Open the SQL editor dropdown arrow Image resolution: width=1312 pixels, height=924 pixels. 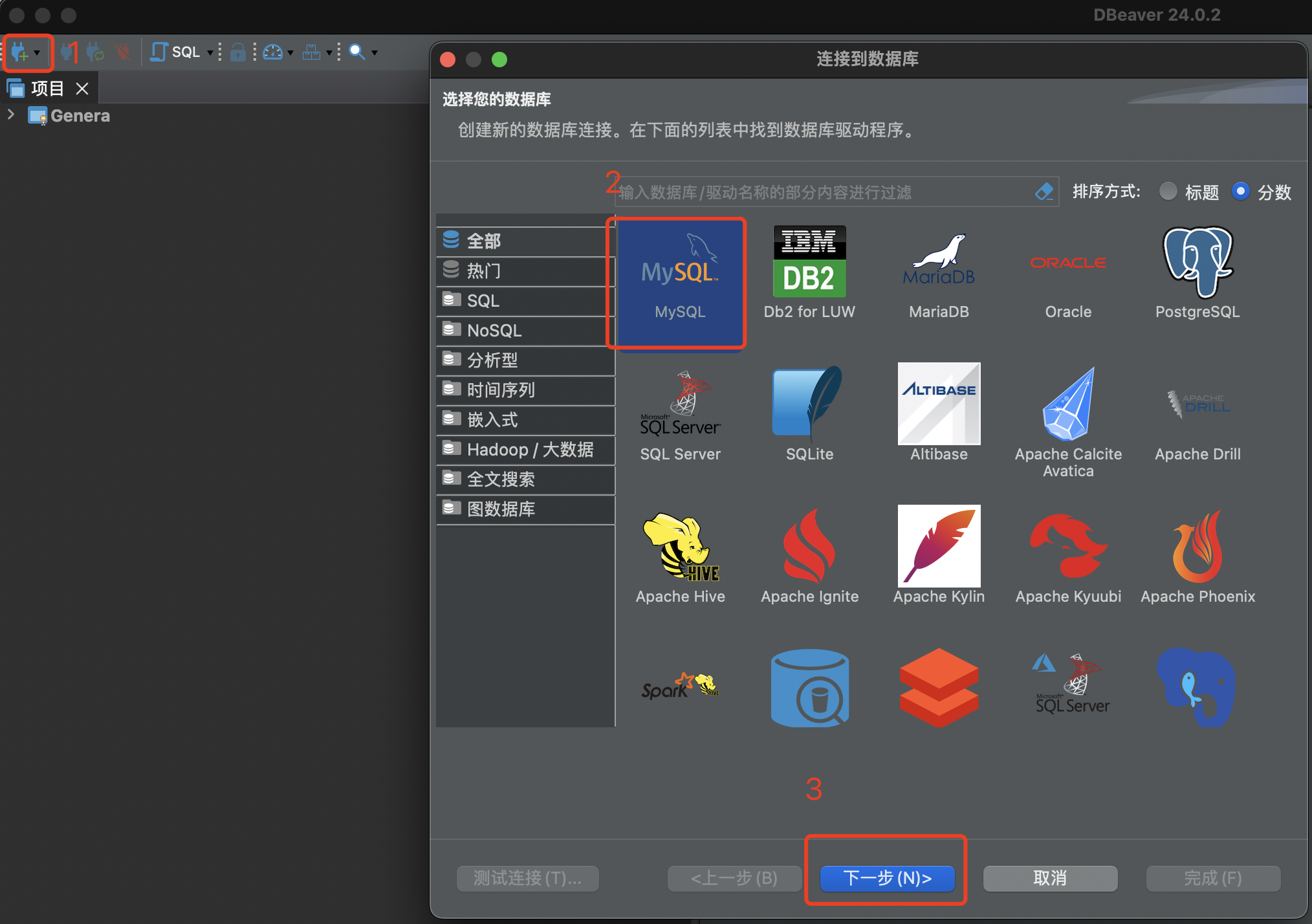coord(210,52)
